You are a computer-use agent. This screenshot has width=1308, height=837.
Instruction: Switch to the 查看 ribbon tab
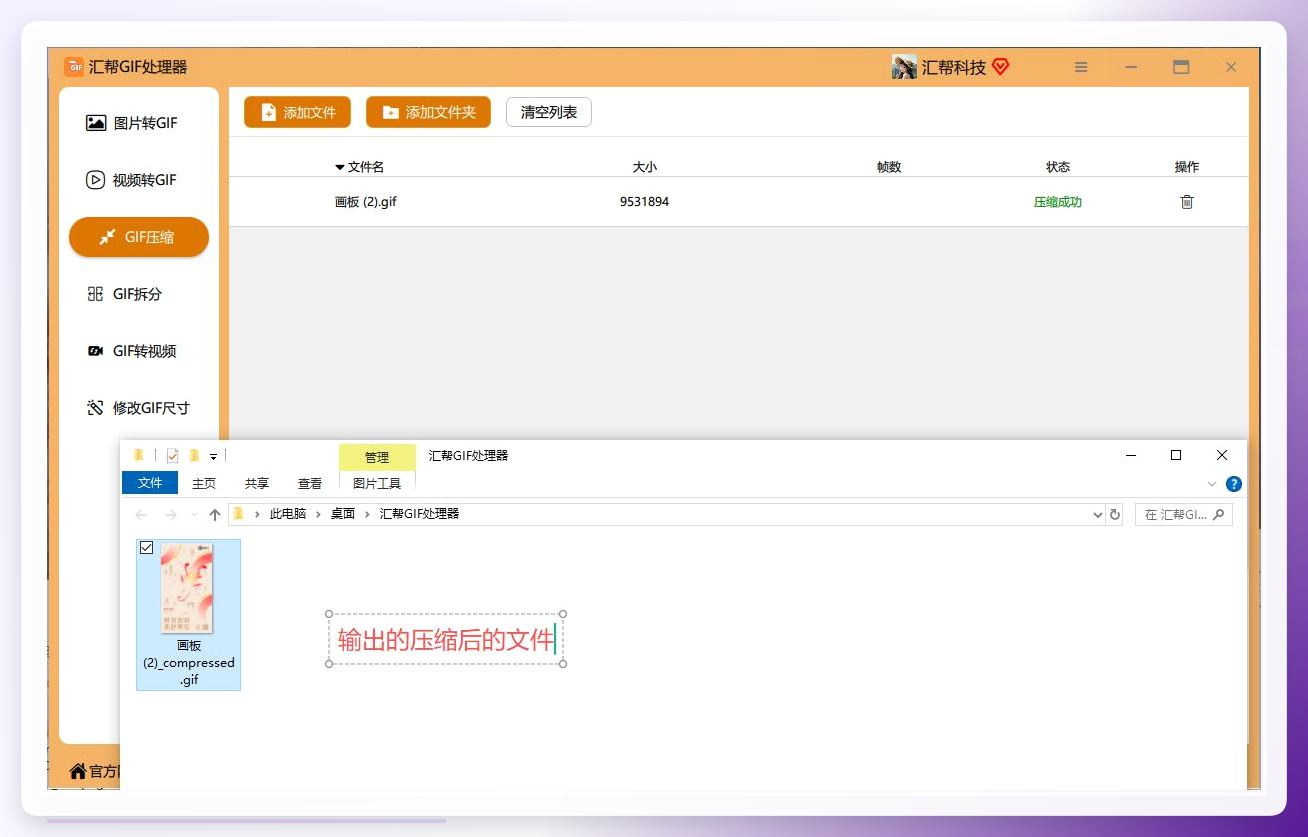[310, 483]
